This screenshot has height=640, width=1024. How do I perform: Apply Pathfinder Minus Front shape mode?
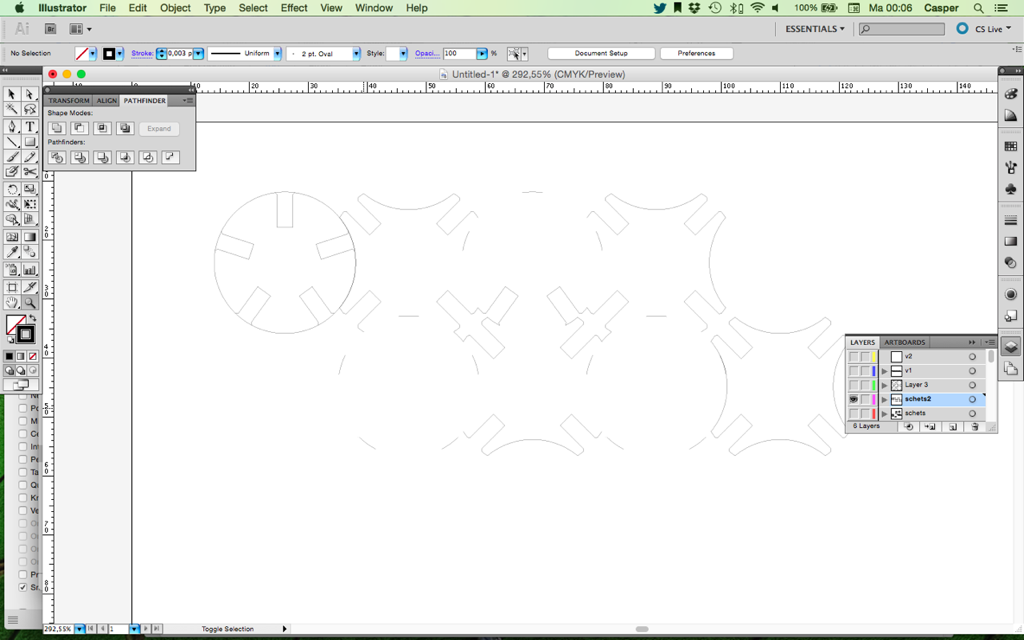(80, 129)
